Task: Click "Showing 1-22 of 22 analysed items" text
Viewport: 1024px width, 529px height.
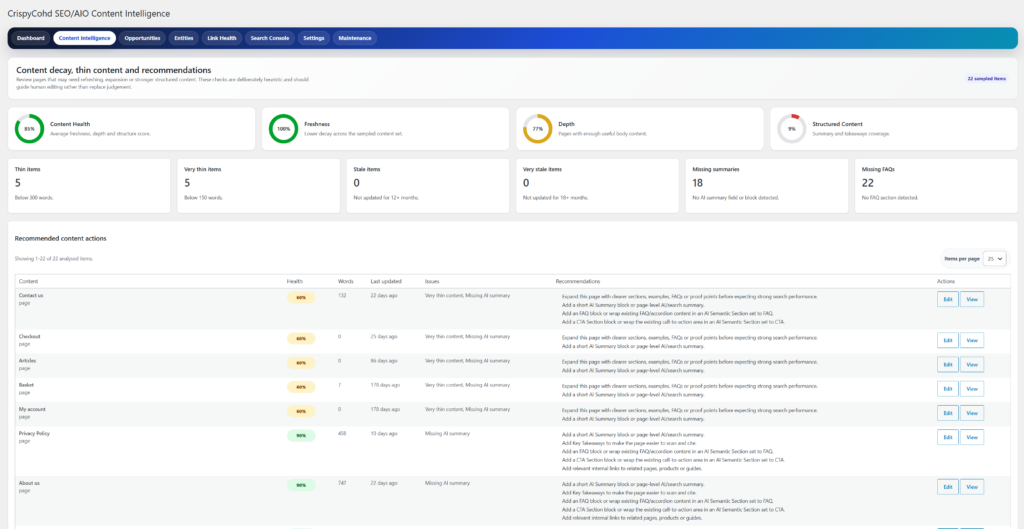Action: point(54,259)
